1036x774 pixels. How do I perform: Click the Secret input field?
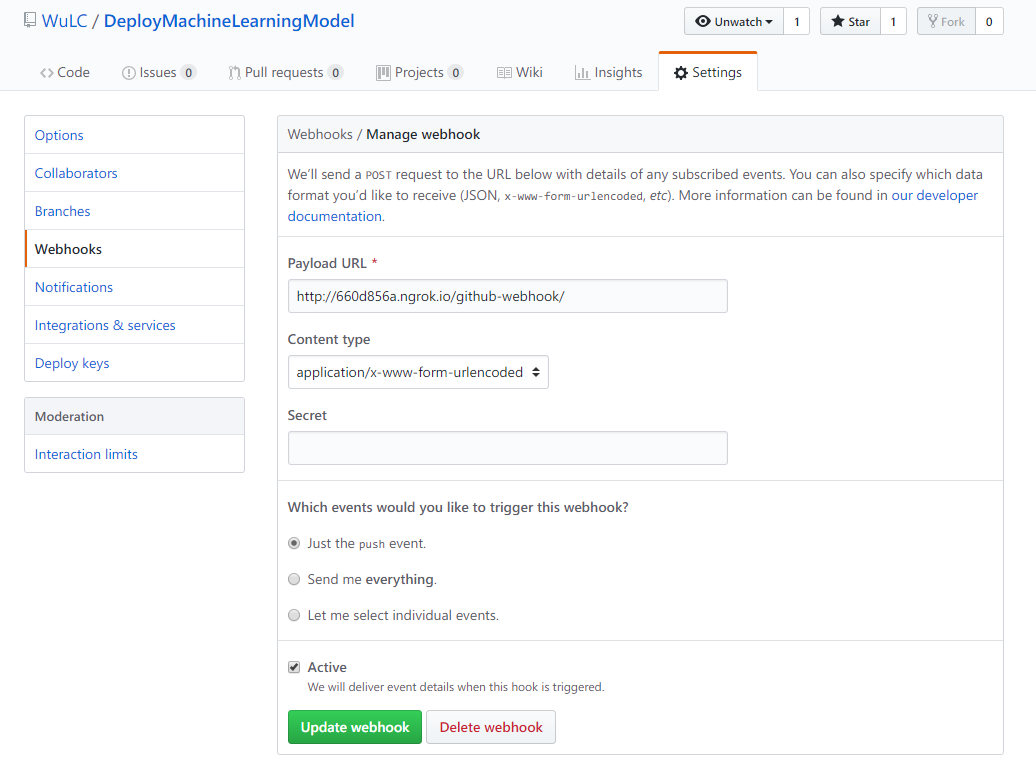pos(507,448)
